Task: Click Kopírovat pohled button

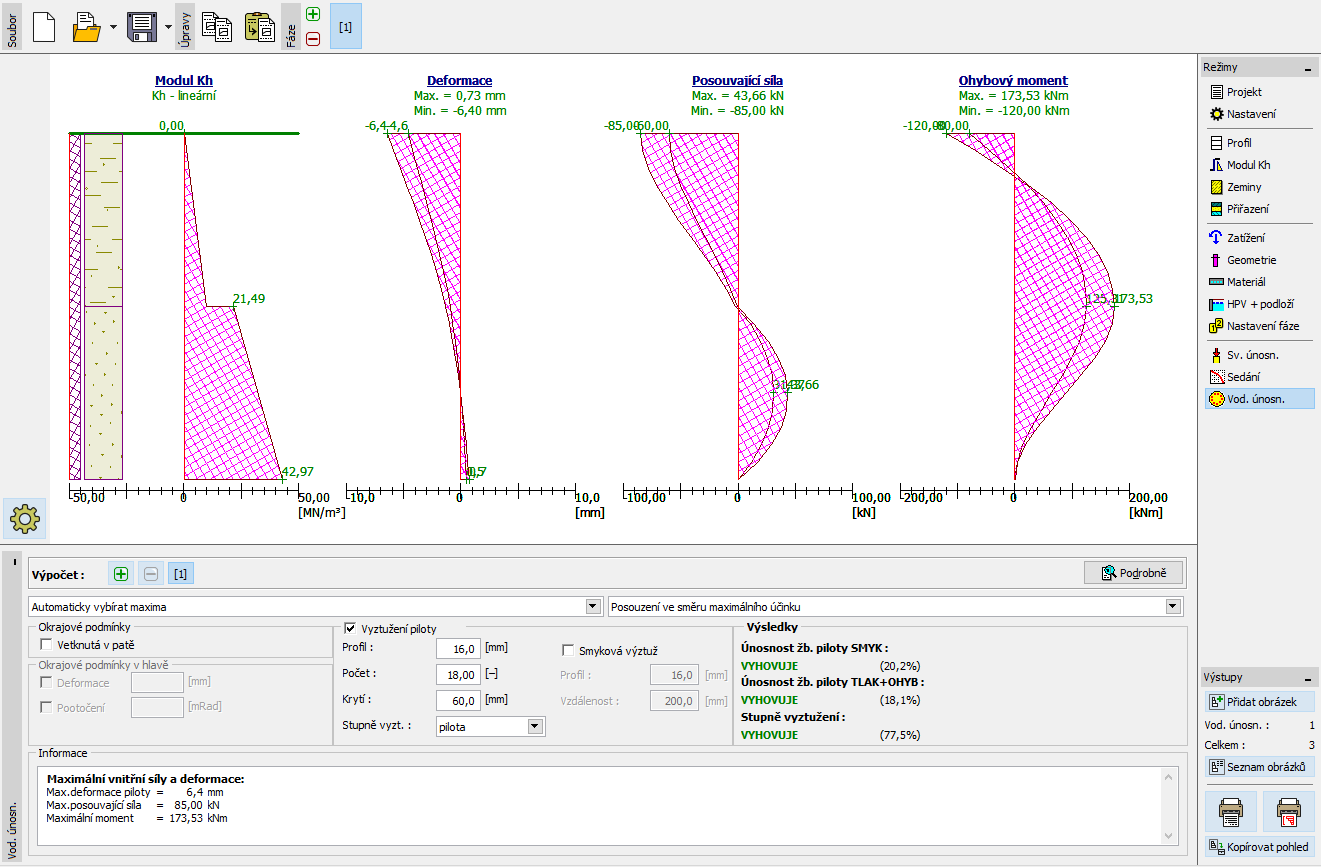Action: 1258,847
